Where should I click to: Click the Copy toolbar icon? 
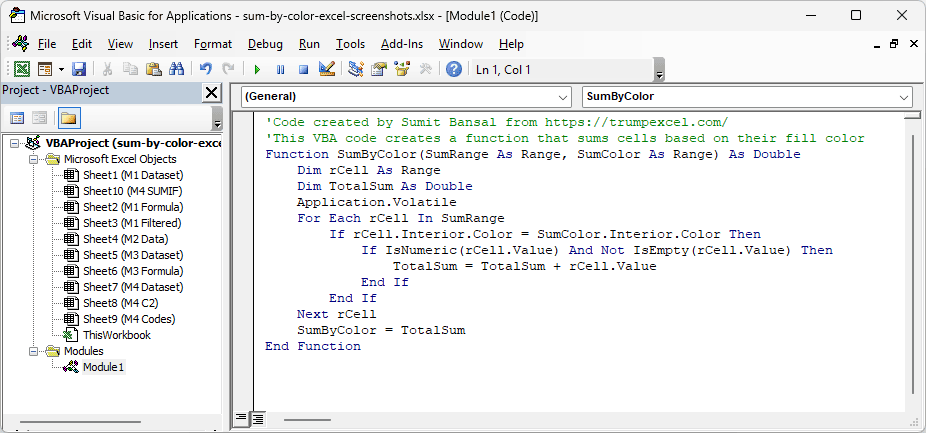pos(131,70)
